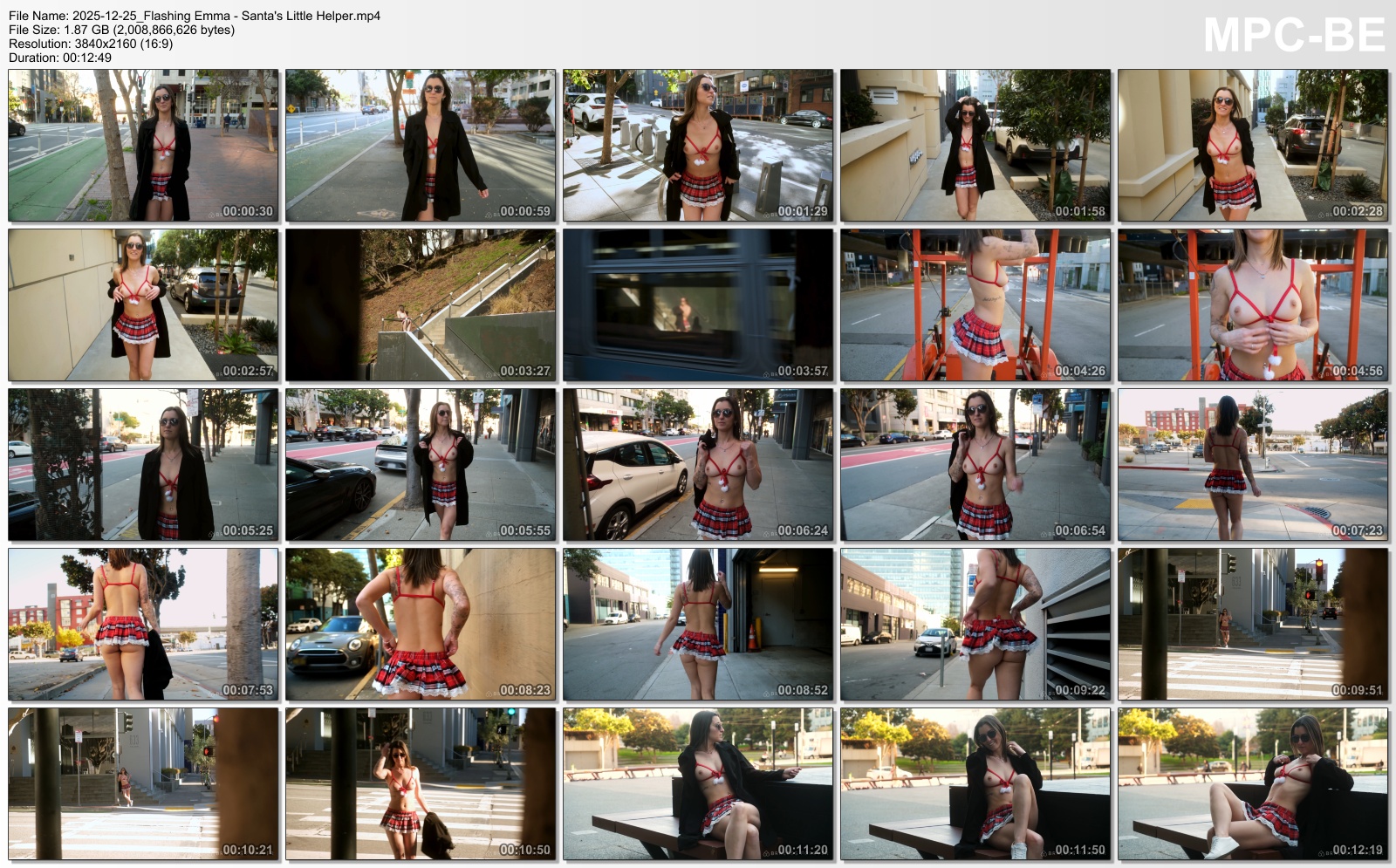The image size is (1396, 868).
Task: Select the File Name text line
Action: coord(195,16)
